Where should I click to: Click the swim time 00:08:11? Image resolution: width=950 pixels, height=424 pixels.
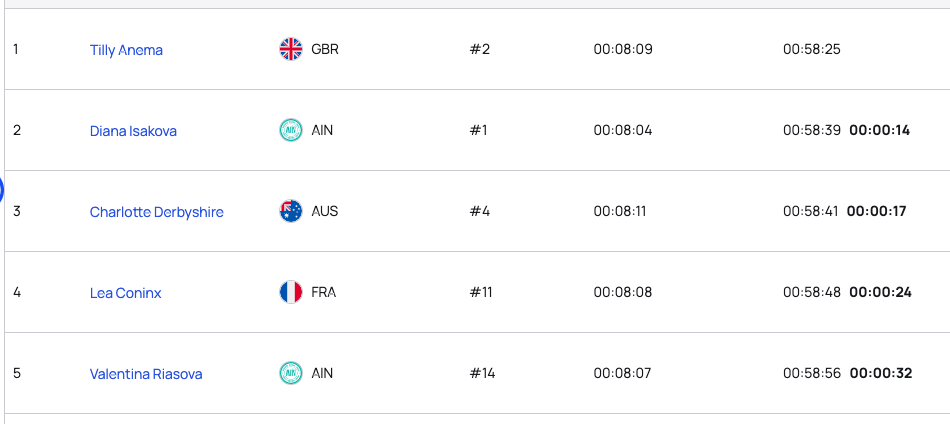point(622,211)
